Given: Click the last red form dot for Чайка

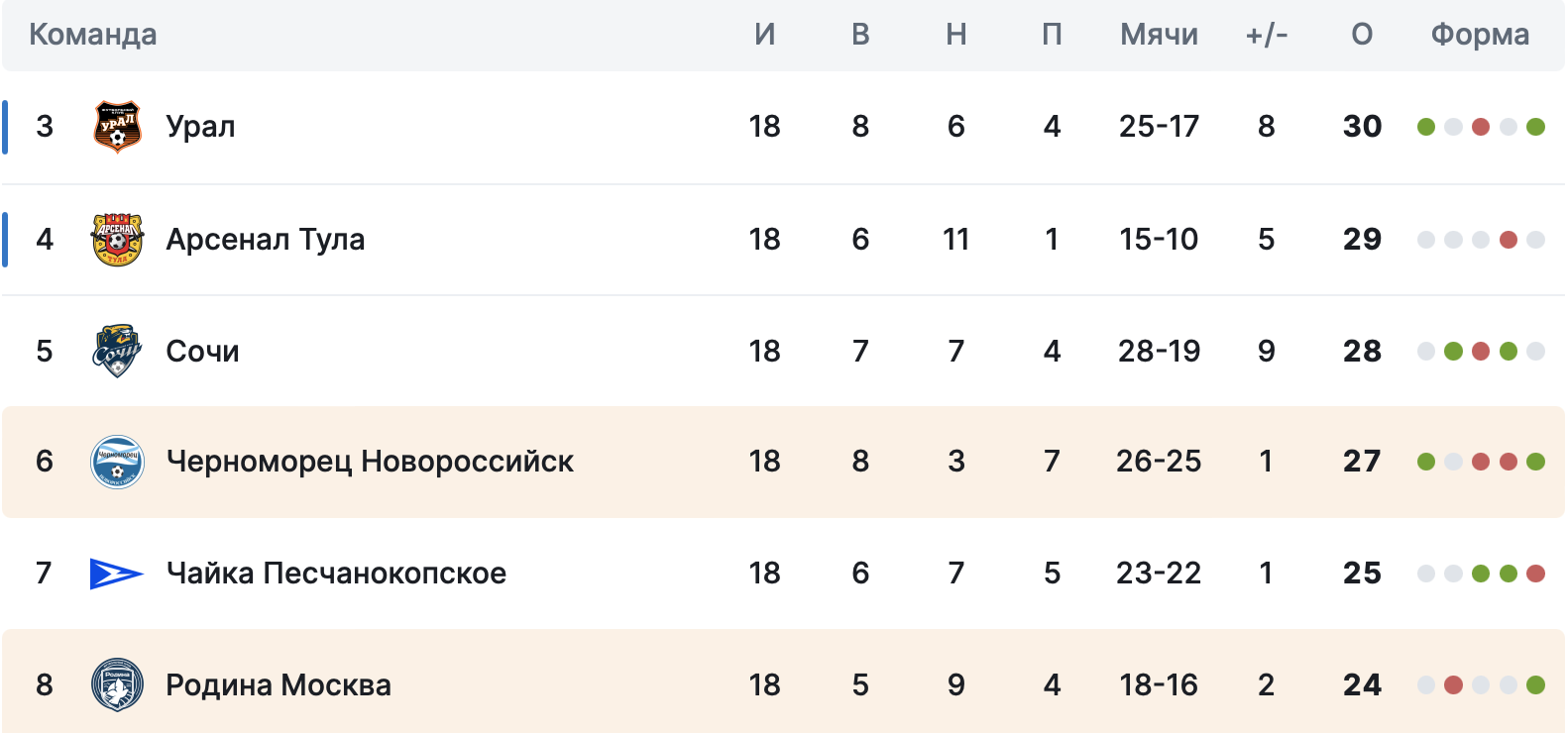Looking at the screenshot, I should 1536,574.
